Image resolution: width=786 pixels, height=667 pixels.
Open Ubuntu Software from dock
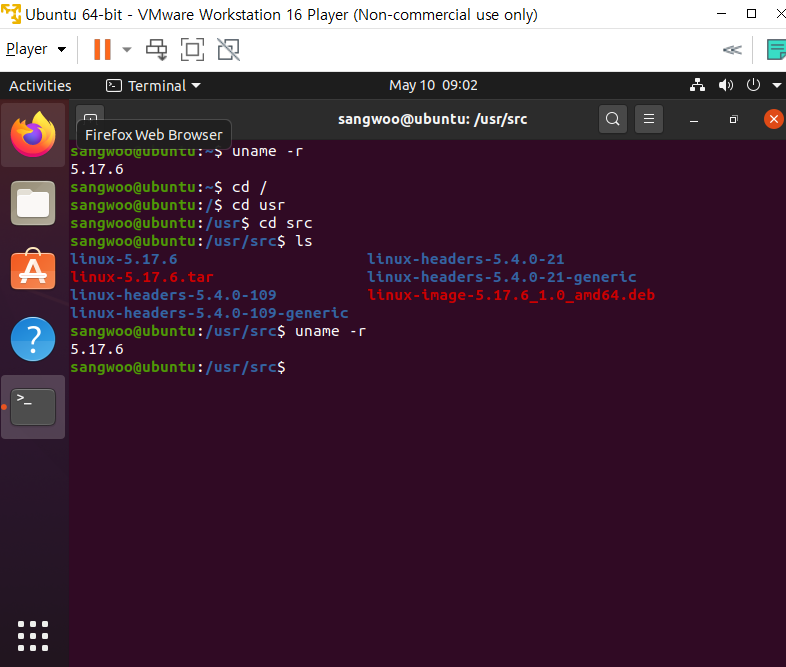tap(33, 269)
